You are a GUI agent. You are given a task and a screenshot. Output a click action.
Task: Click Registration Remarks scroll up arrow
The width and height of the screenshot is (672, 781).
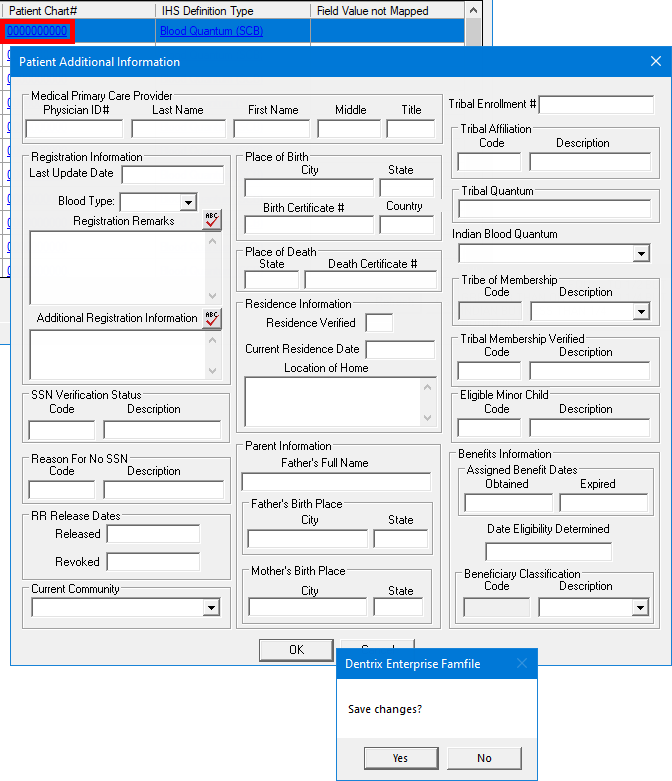pyautogui.click(x=213, y=242)
